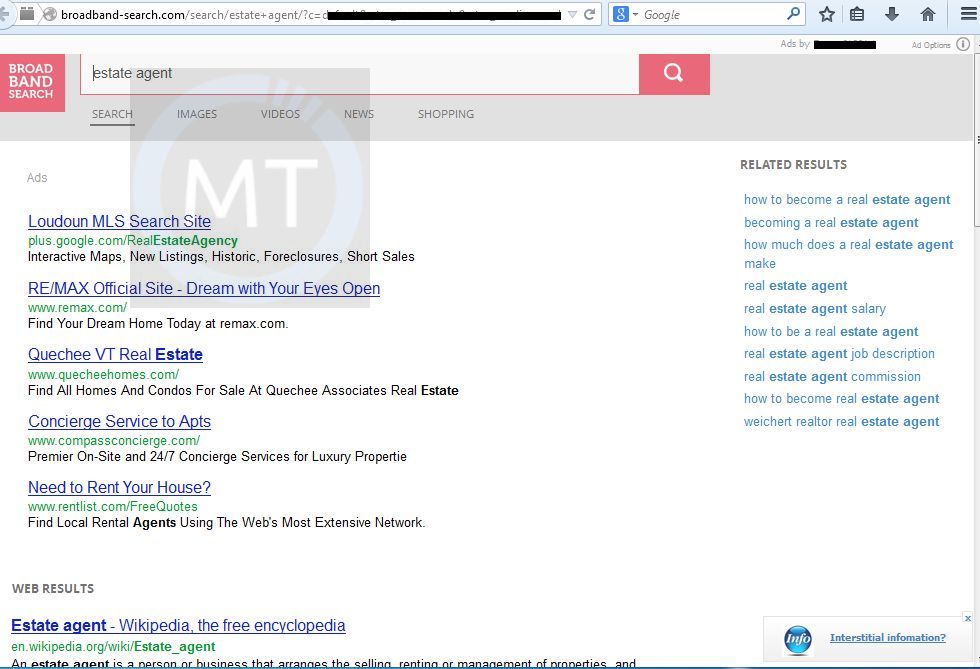Image resolution: width=980 pixels, height=669 pixels.
Task: Open 'Interstitial infomation?' link in popup
Action: click(x=888, y=637)
